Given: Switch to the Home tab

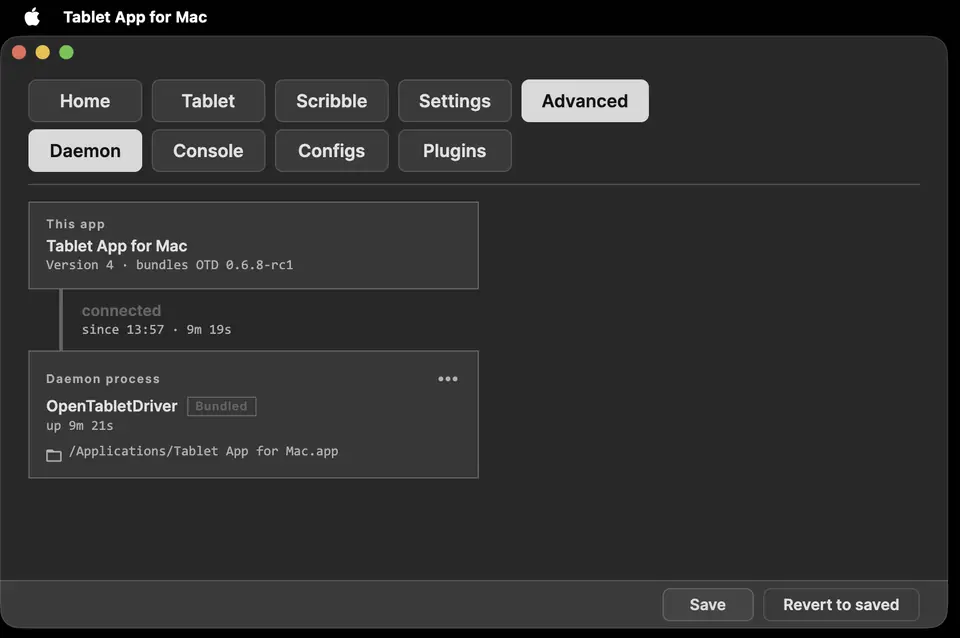Looking at the screenshot, I should tap(85, 101).
